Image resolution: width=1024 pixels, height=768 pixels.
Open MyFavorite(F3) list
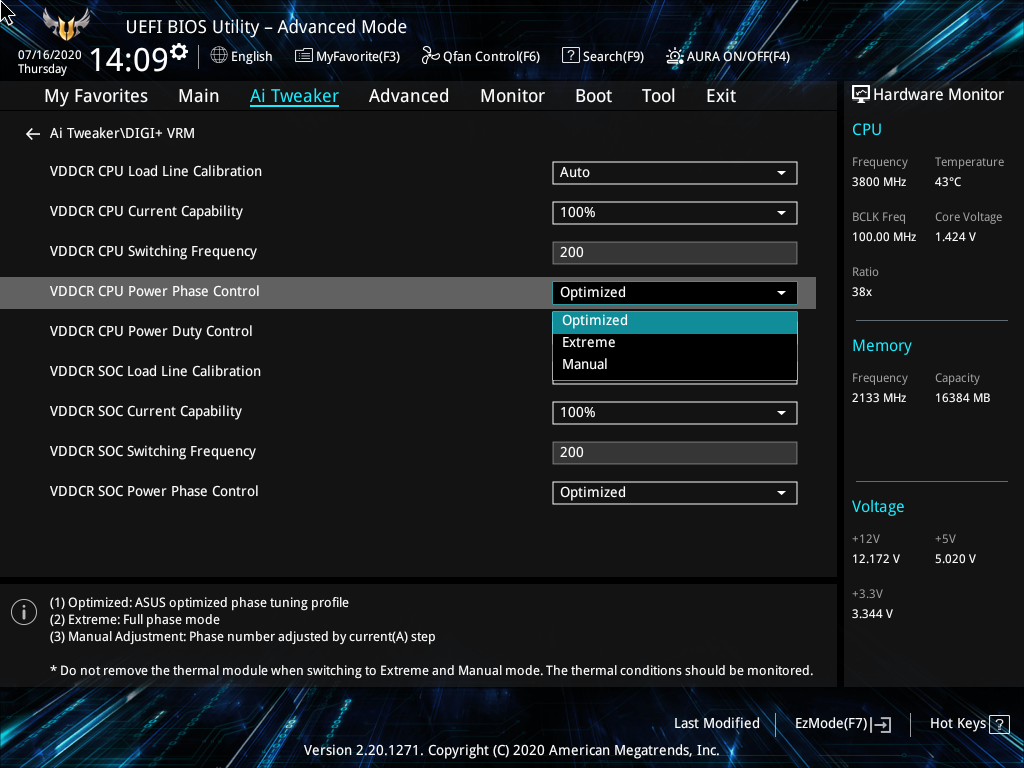point(347,56)
